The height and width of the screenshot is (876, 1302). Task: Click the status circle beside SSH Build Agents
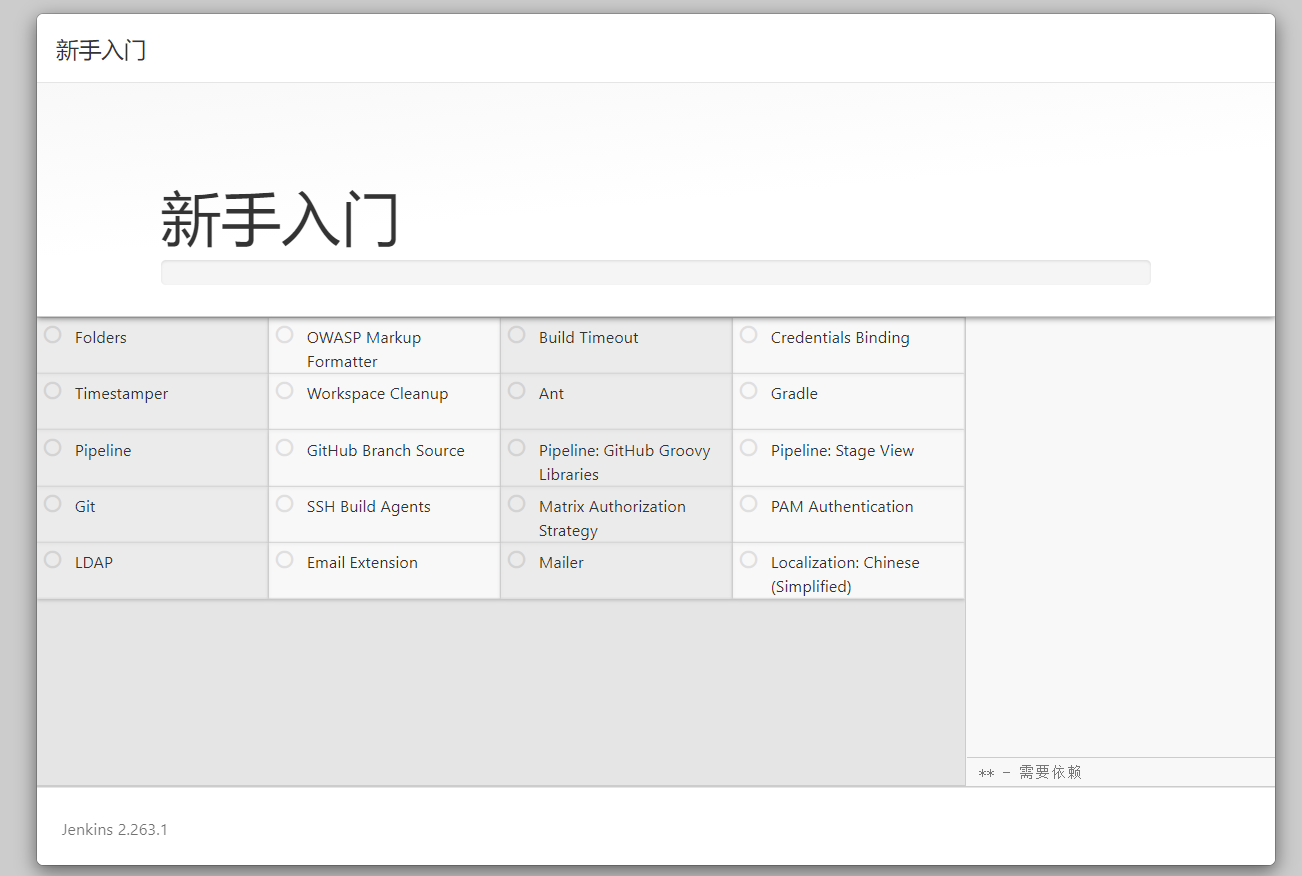click(x=285, y=504)
